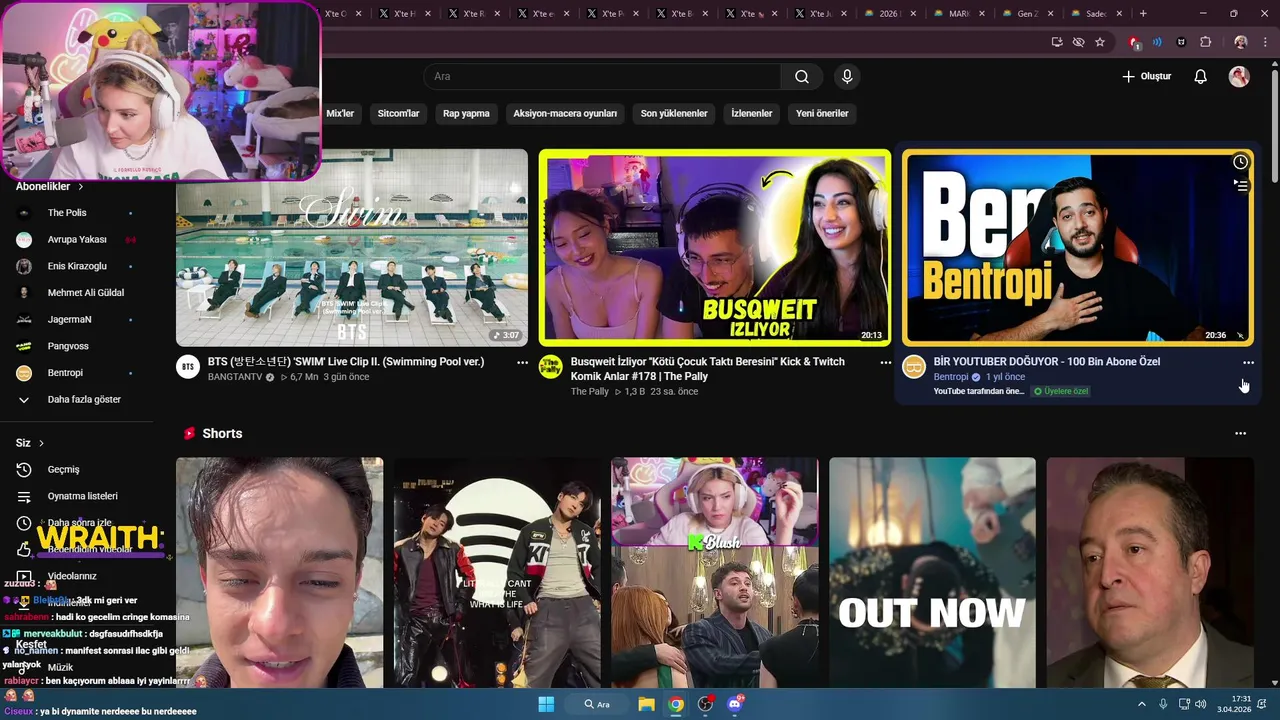Open Discord from taskbar
The height and width of the screenshot is (720, 1280).
tap(736, 704)
